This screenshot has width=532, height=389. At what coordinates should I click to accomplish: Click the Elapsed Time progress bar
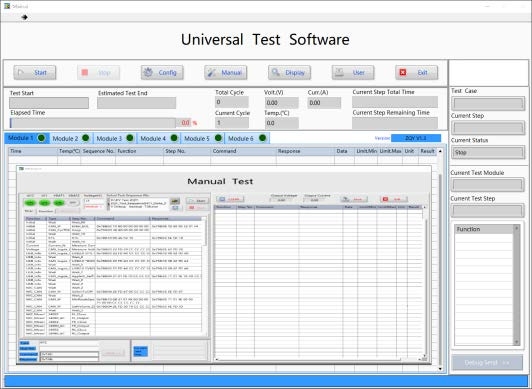93,123
